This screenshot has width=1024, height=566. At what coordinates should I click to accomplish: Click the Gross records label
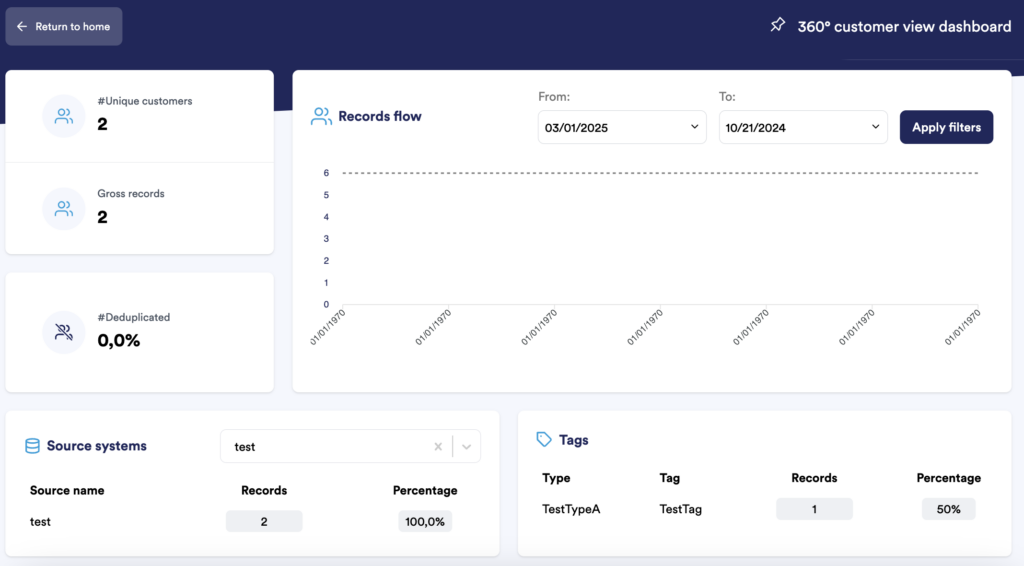pyautogui.click(x=131, y=194)
